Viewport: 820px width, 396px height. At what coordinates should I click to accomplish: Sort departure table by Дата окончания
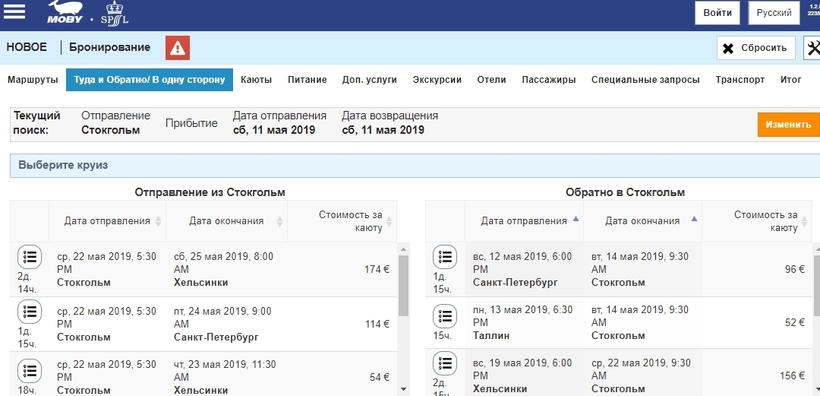coord(226,221)
